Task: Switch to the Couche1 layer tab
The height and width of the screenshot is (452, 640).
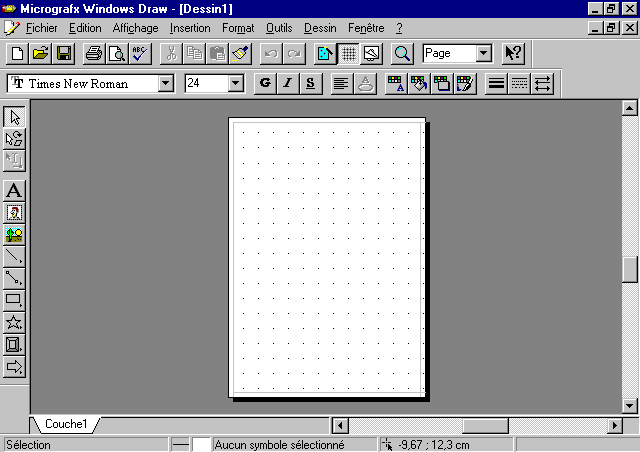Action: pos(66,424)
